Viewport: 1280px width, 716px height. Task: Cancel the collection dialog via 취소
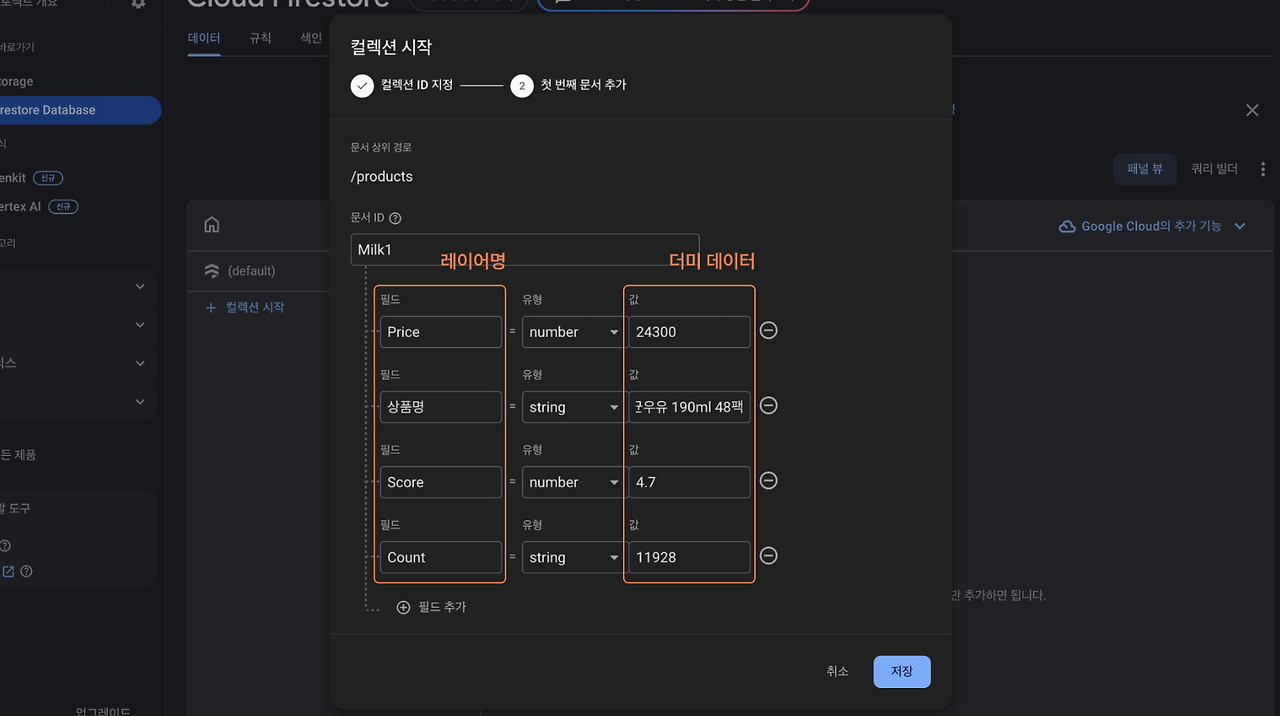(838, 671)
